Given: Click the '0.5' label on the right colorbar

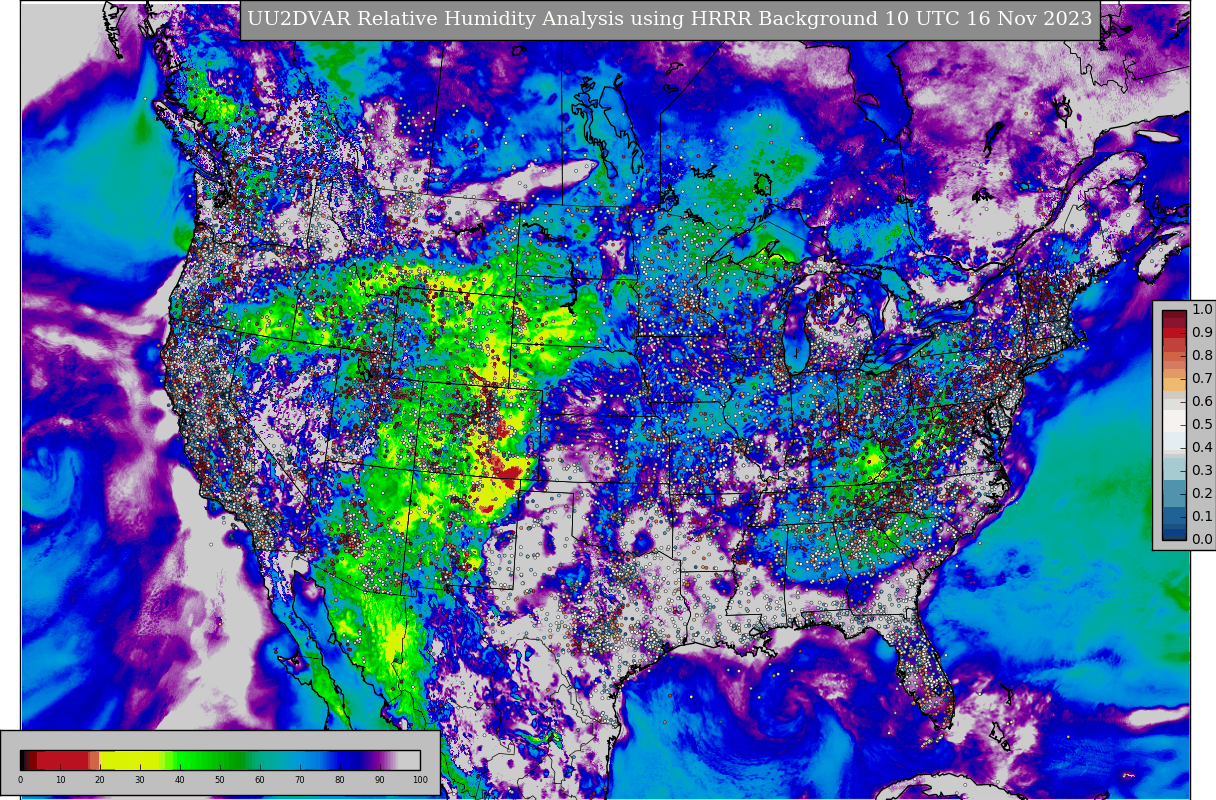Looking at the screenshot, I should [x=1202, y=425].
